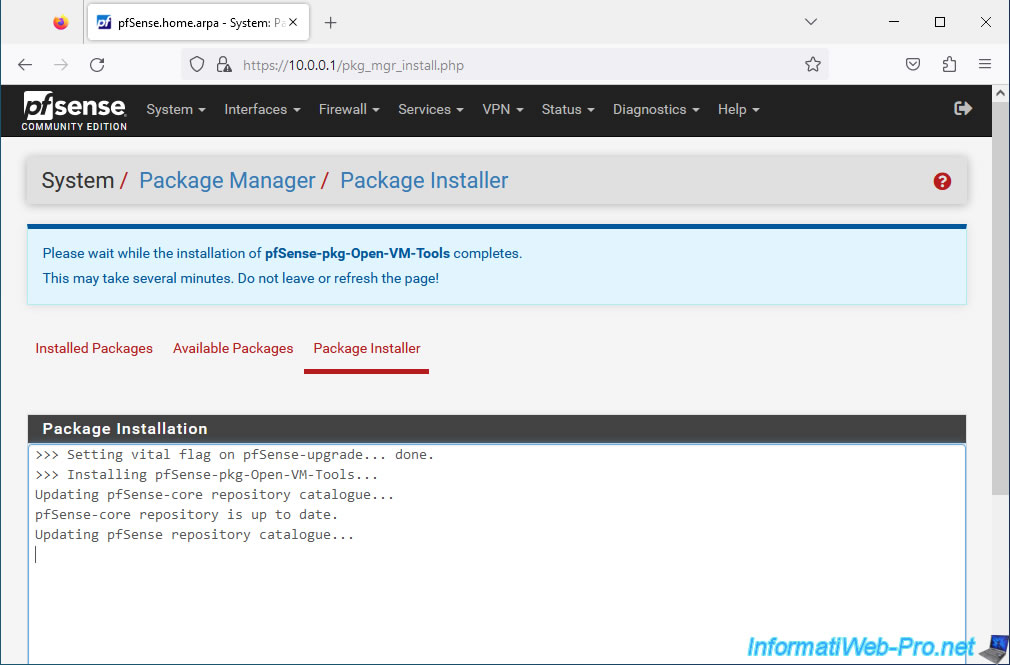Screen dimensions: 1010x665
Task: Switch to the Installed Packages tab
Action: point(94,349)
